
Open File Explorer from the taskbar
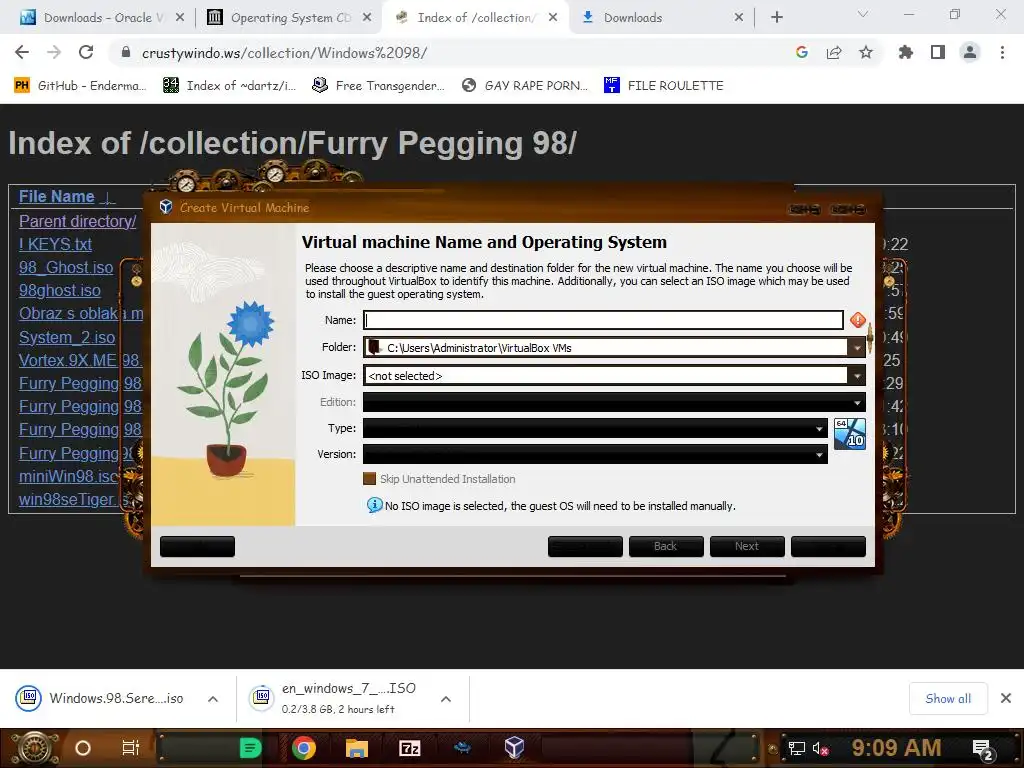point(357,748)
